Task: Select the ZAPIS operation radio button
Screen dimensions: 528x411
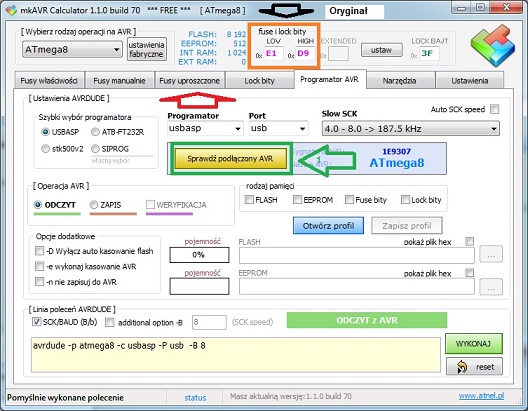Action: tap(94, 205)
